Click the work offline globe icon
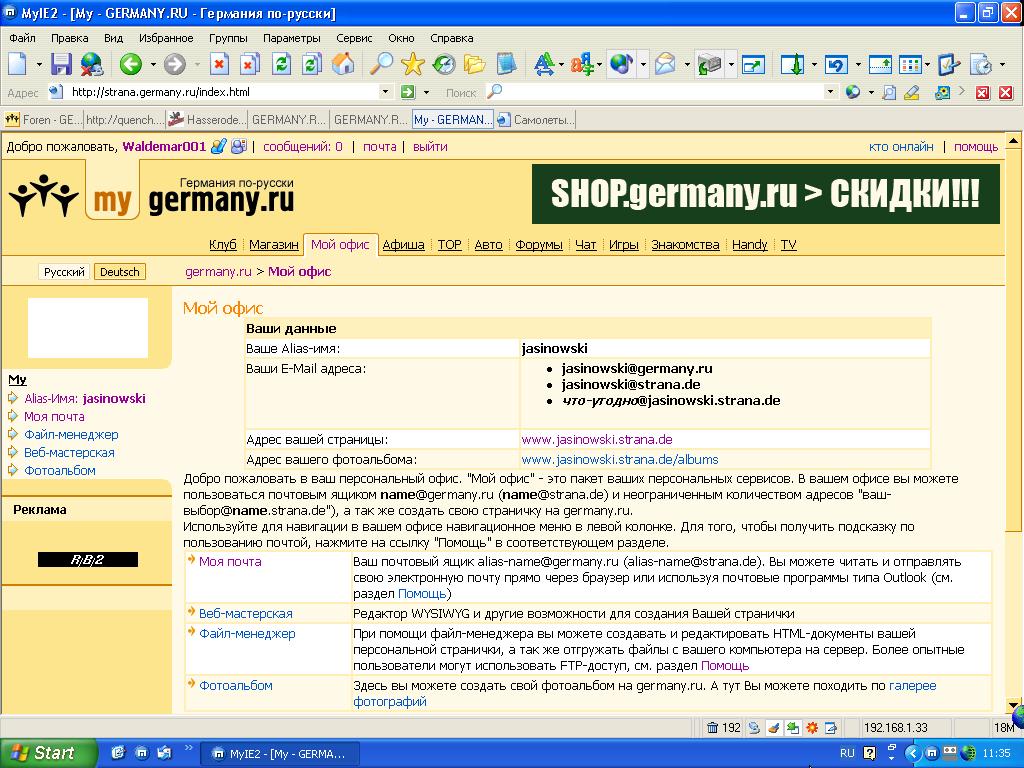 pyautogui.click(x=91, y=64)
